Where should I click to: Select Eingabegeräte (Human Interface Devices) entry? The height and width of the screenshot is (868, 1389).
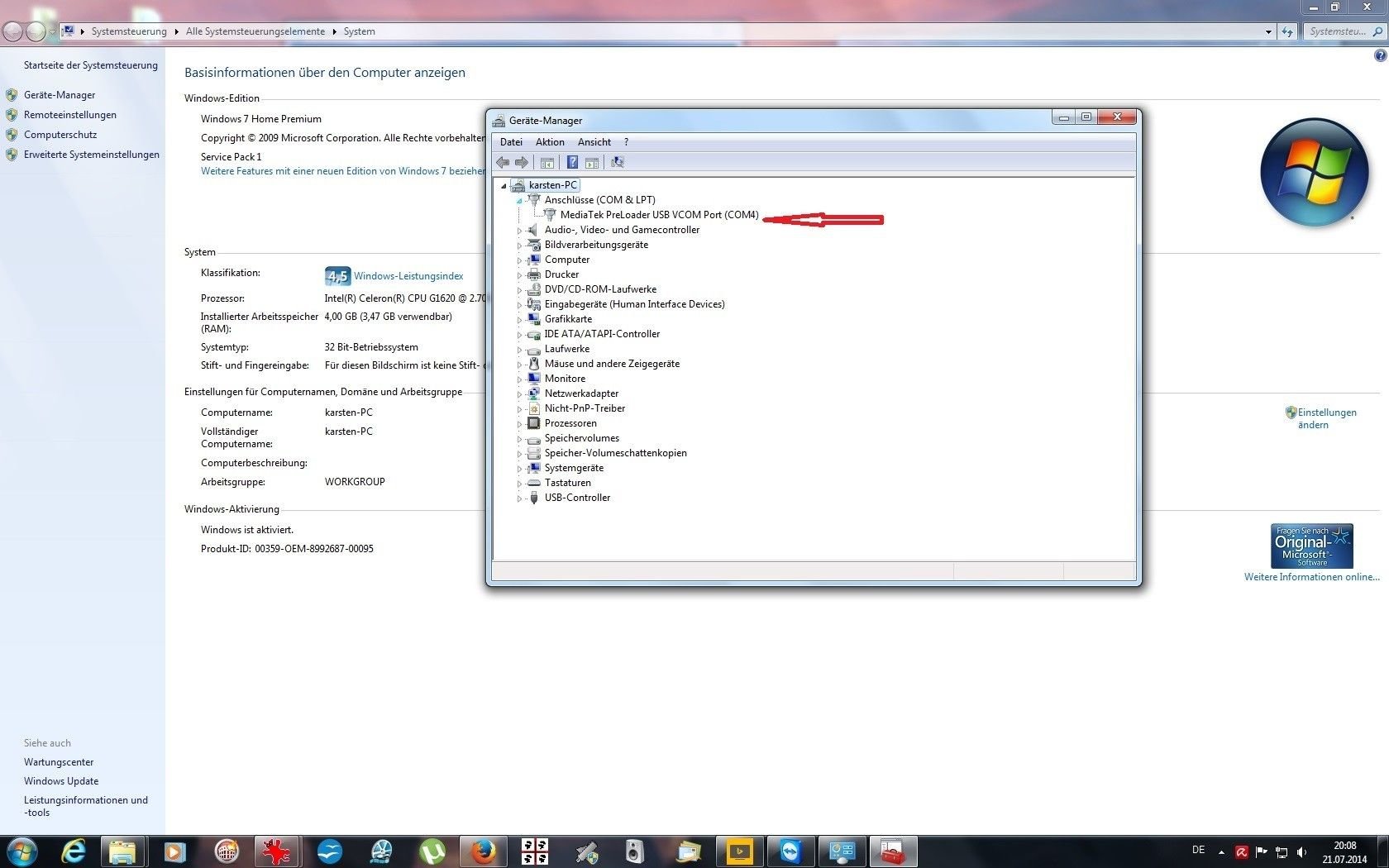634,304
